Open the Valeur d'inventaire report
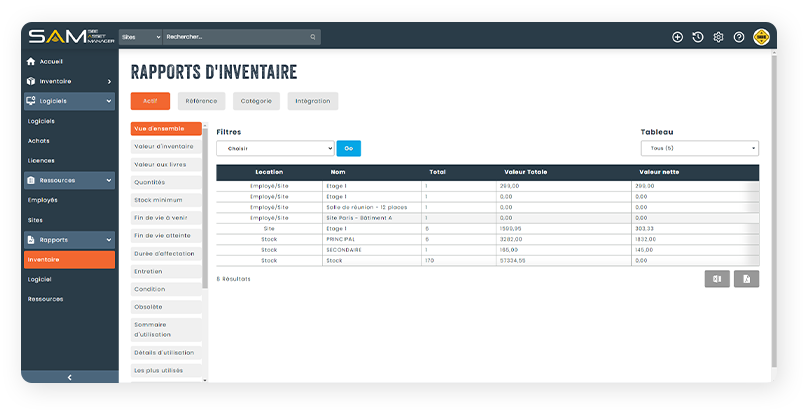This screenshot has width=809, height=416. pyautogui.click(x=165, y=147)
